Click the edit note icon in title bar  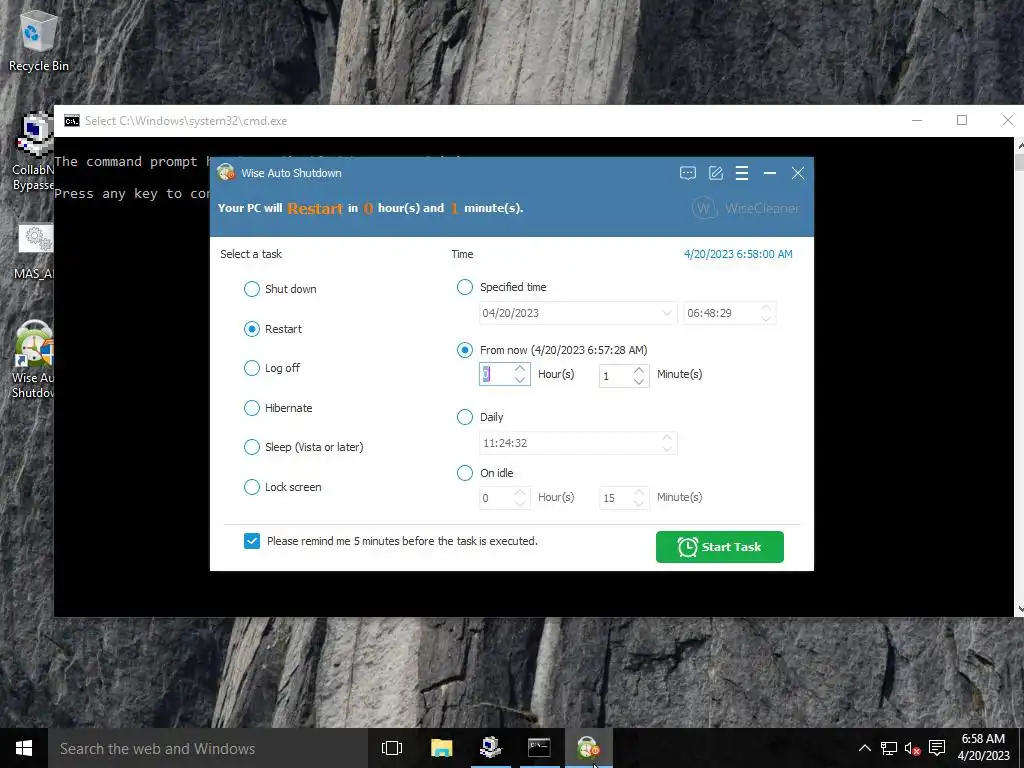coord(716,173)
